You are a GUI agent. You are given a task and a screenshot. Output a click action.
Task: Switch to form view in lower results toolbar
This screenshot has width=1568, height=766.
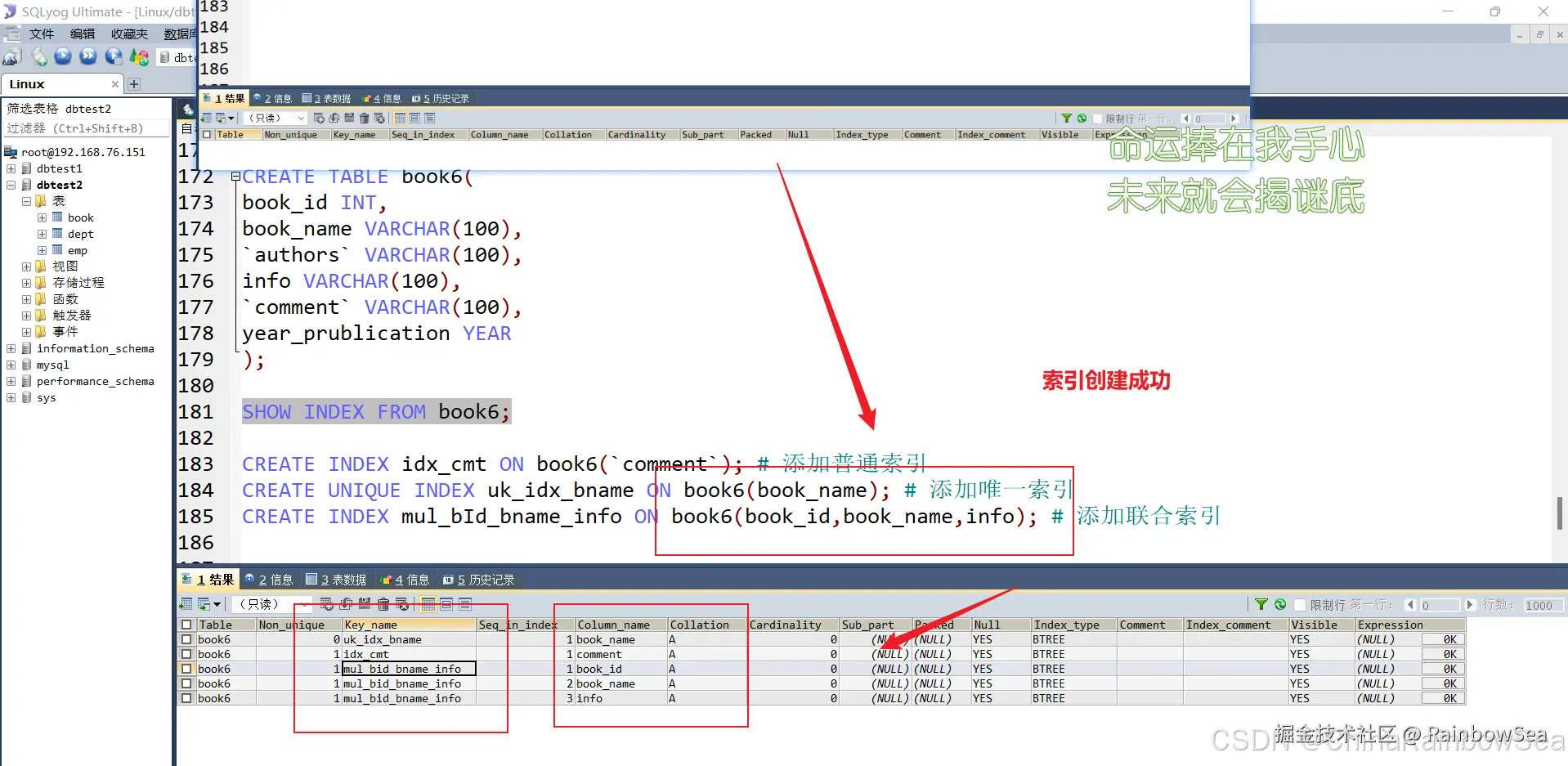pos(446,604)
